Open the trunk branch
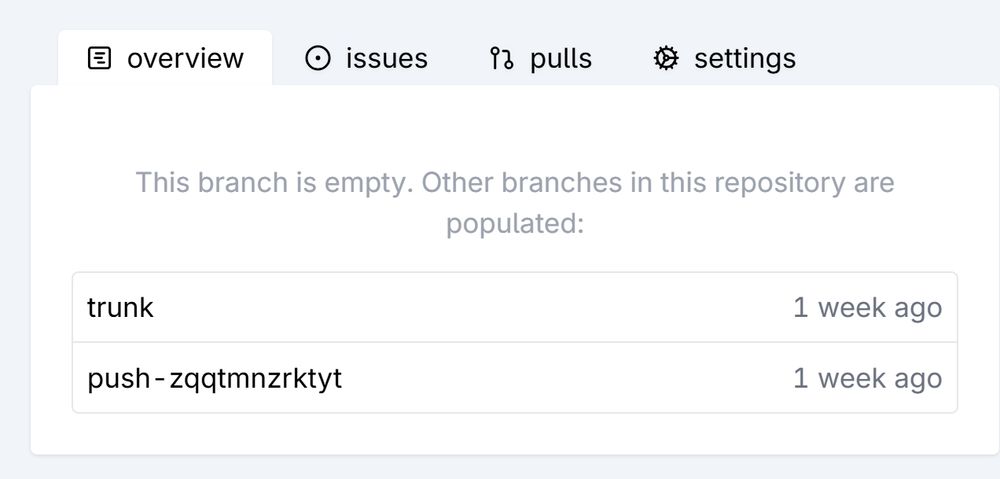1000x479 pixels. [121, 307]
